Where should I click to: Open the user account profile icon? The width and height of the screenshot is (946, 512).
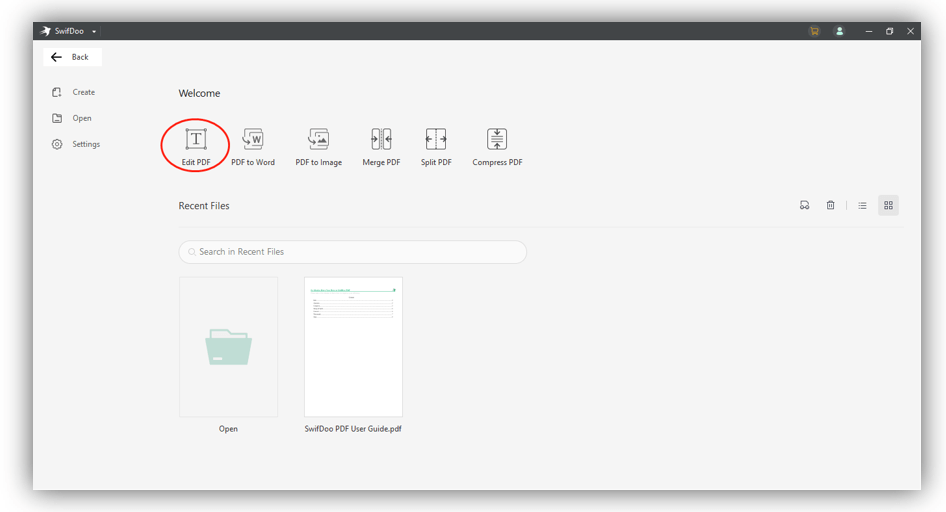point(839,31)
